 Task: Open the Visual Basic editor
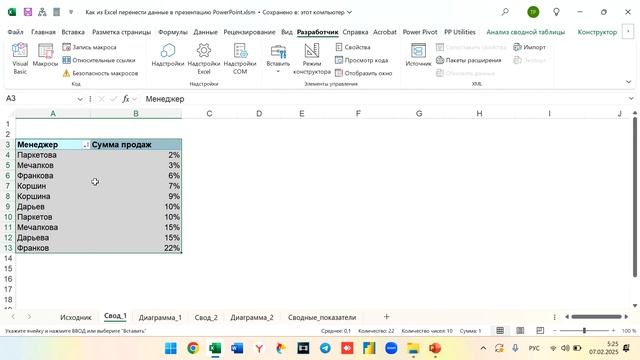point(20,59)
